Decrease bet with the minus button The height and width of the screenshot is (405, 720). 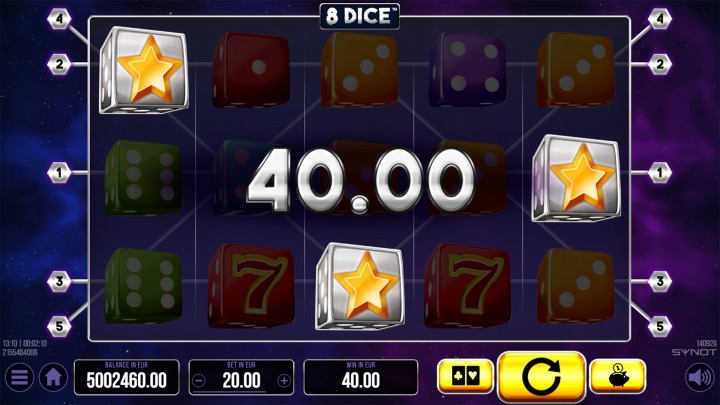pyautogui.click(x=199, y=380)
